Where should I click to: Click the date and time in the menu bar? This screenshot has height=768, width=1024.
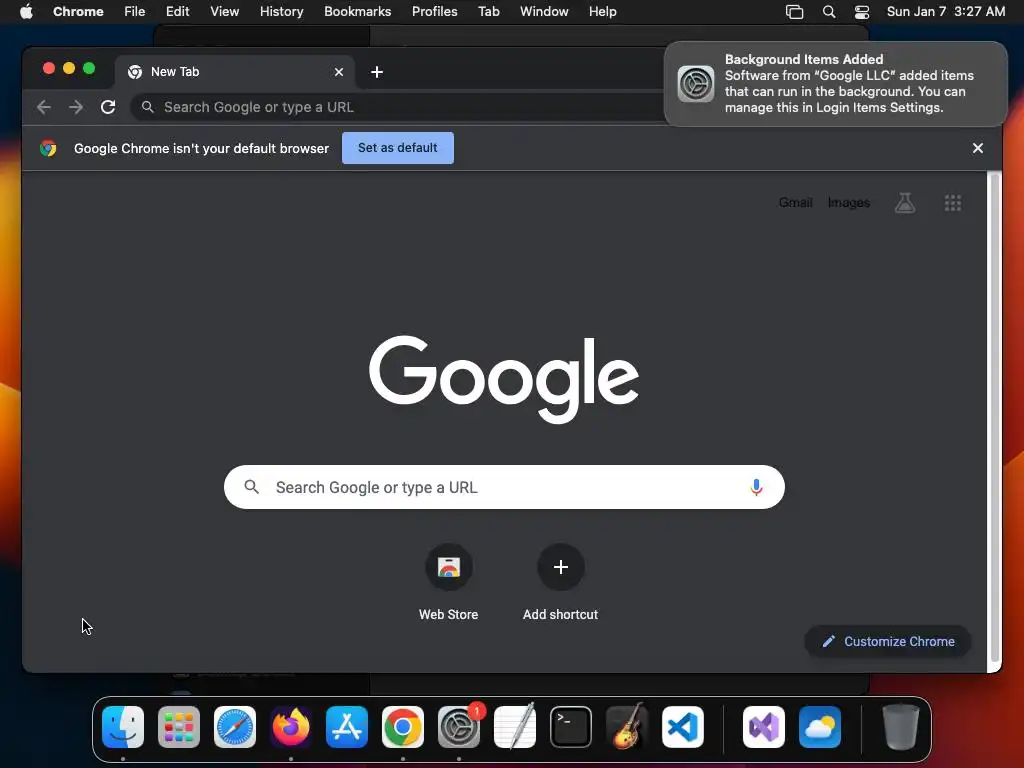point(946,12)
